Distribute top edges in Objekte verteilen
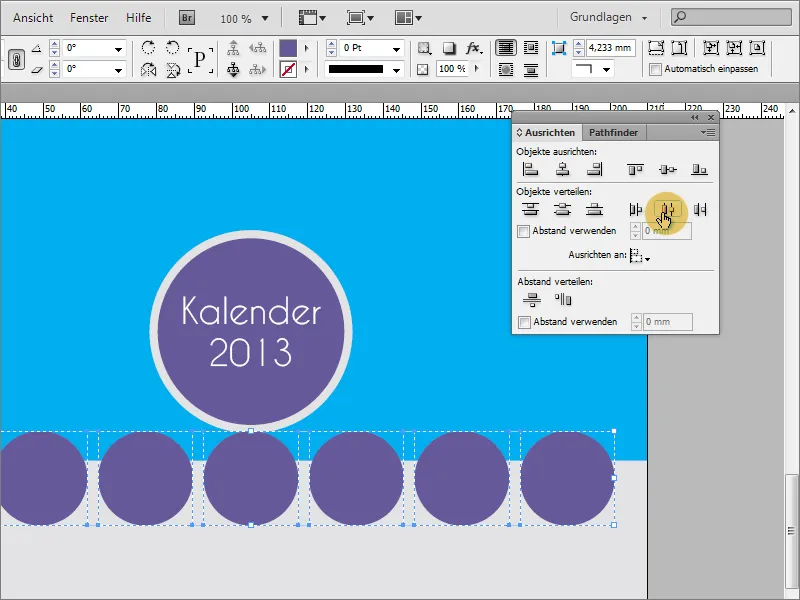This screenshot has width=800, height=600. [x=531, y=209]
